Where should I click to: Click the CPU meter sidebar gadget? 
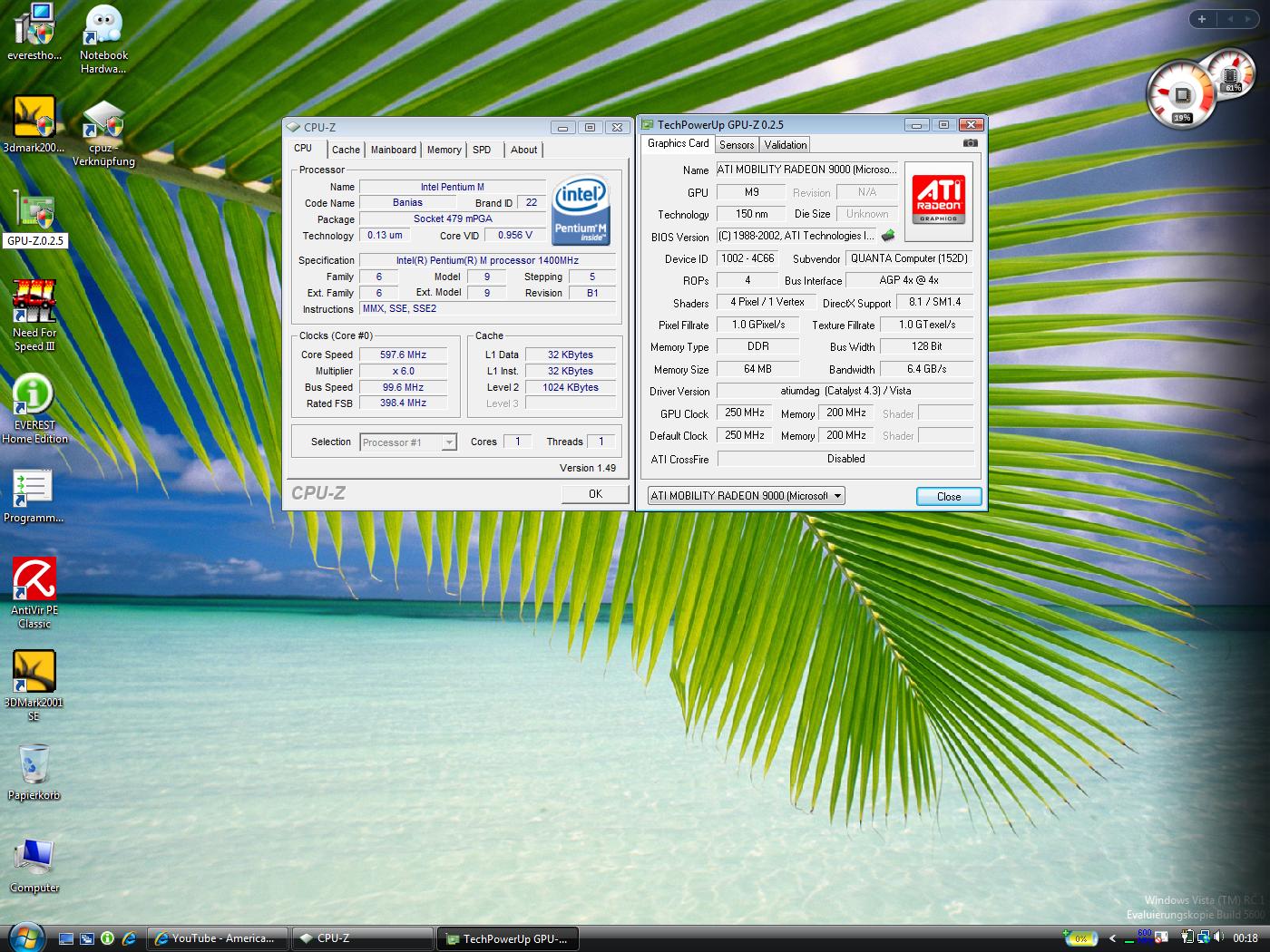1180,95
